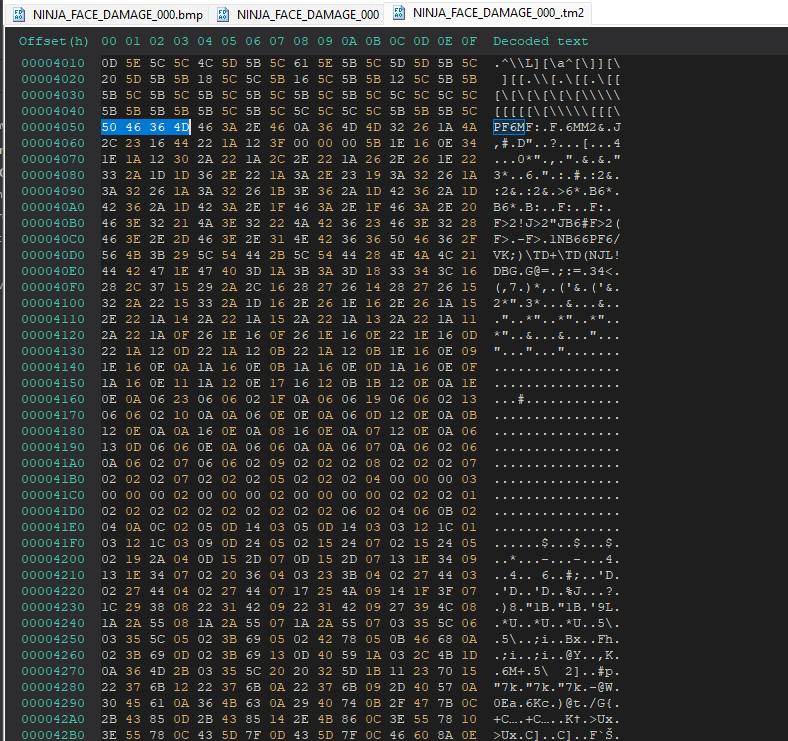The width and height of the screenshot is (788, 741).
Task: Click byte 70 in row 00004270
Action: 445,671
